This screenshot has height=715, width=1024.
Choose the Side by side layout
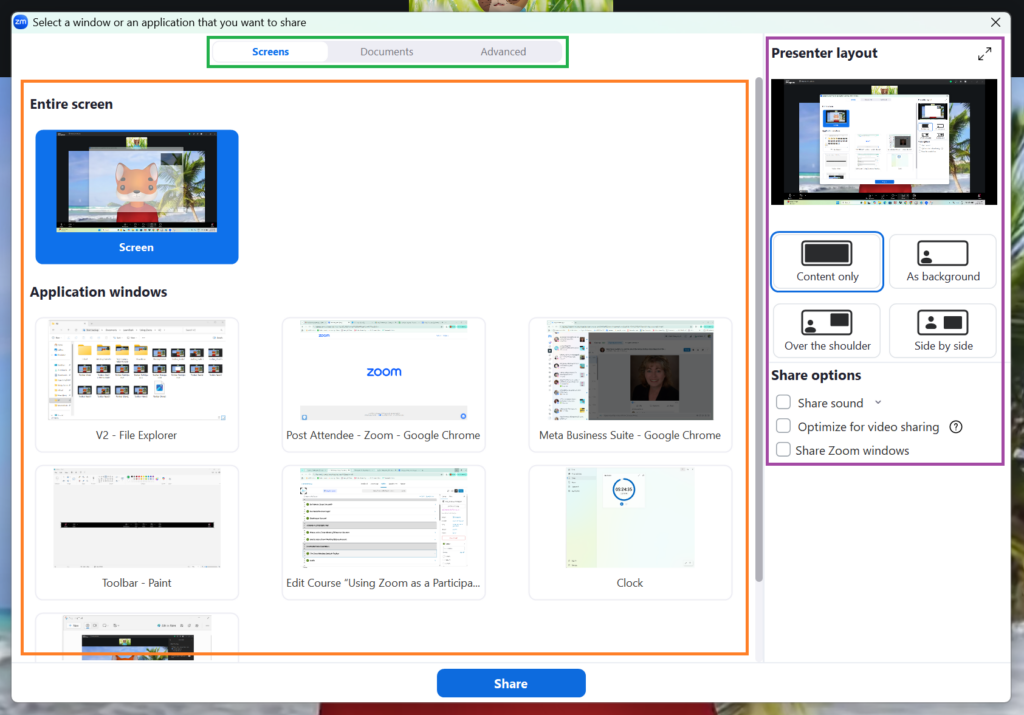943,330
